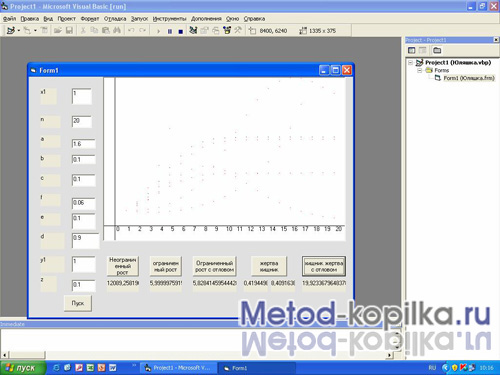The image size is (500, 375).
Task: Open the Properties Window toolbar icon
Action: click(x=204, y=31)
